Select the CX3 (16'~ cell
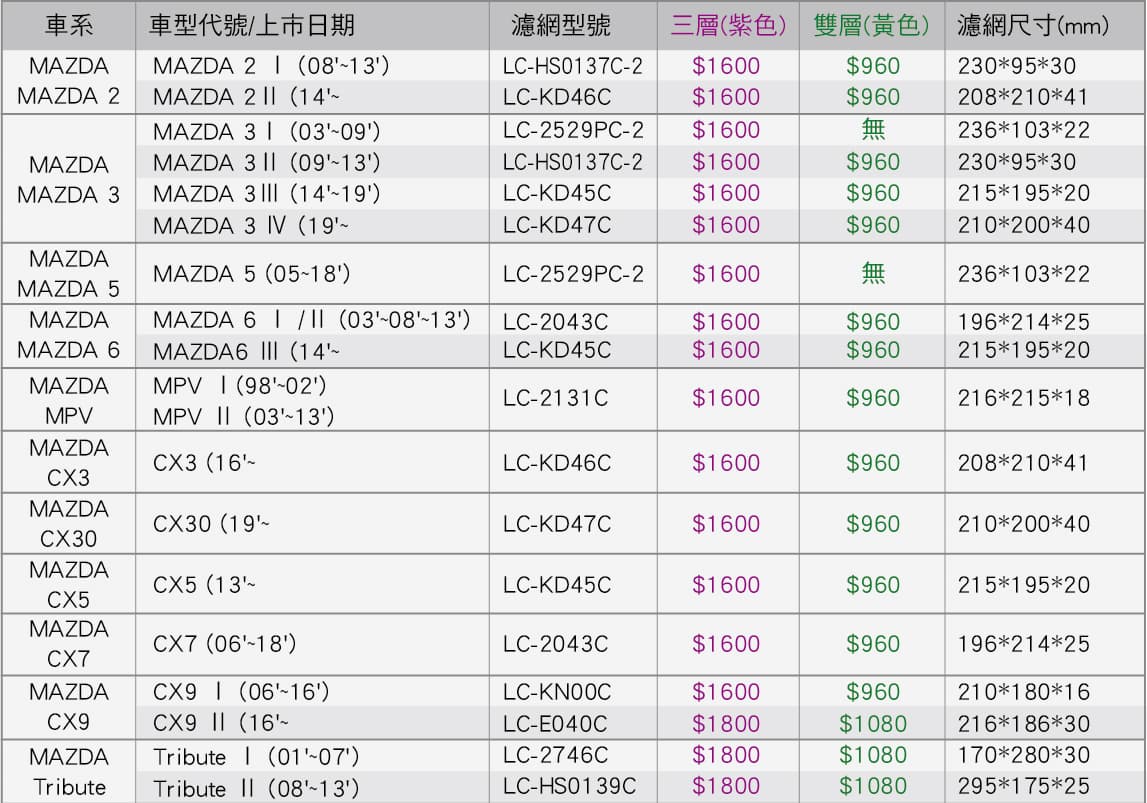The height and width of the screenshot is (803, 1147). 204,463
